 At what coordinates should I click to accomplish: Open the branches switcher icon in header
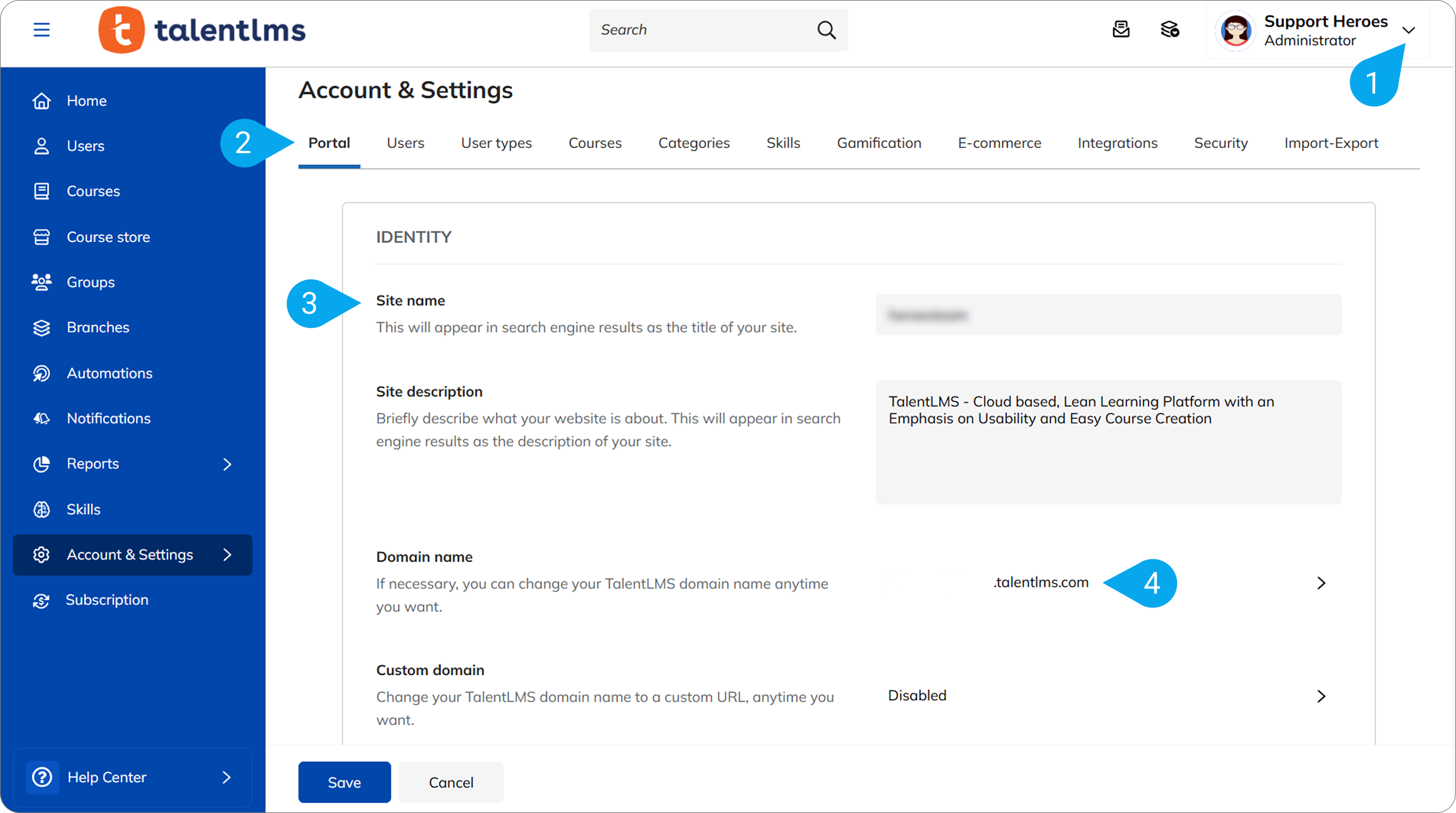coord(1169,29)
